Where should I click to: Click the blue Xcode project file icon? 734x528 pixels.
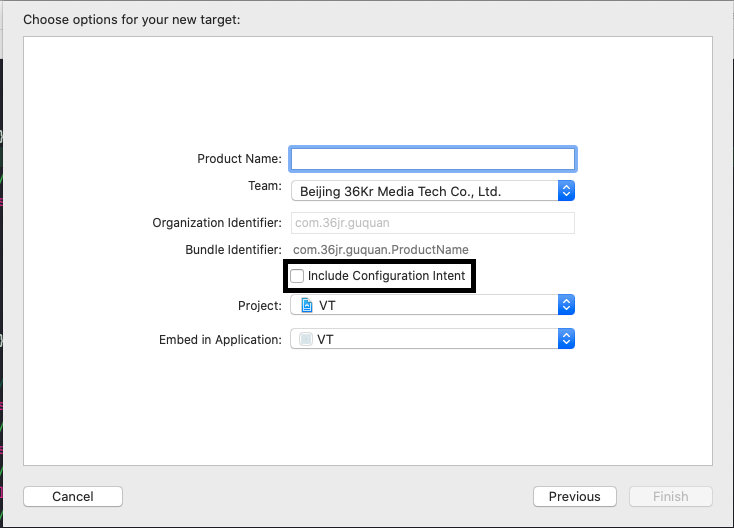tap(307, 305)
